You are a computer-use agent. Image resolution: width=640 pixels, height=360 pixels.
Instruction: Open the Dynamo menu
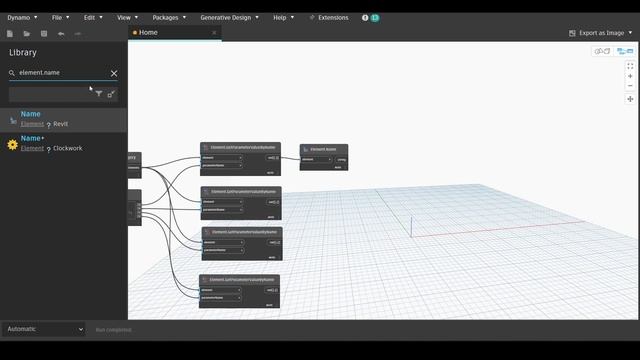[x=22, y=18]
